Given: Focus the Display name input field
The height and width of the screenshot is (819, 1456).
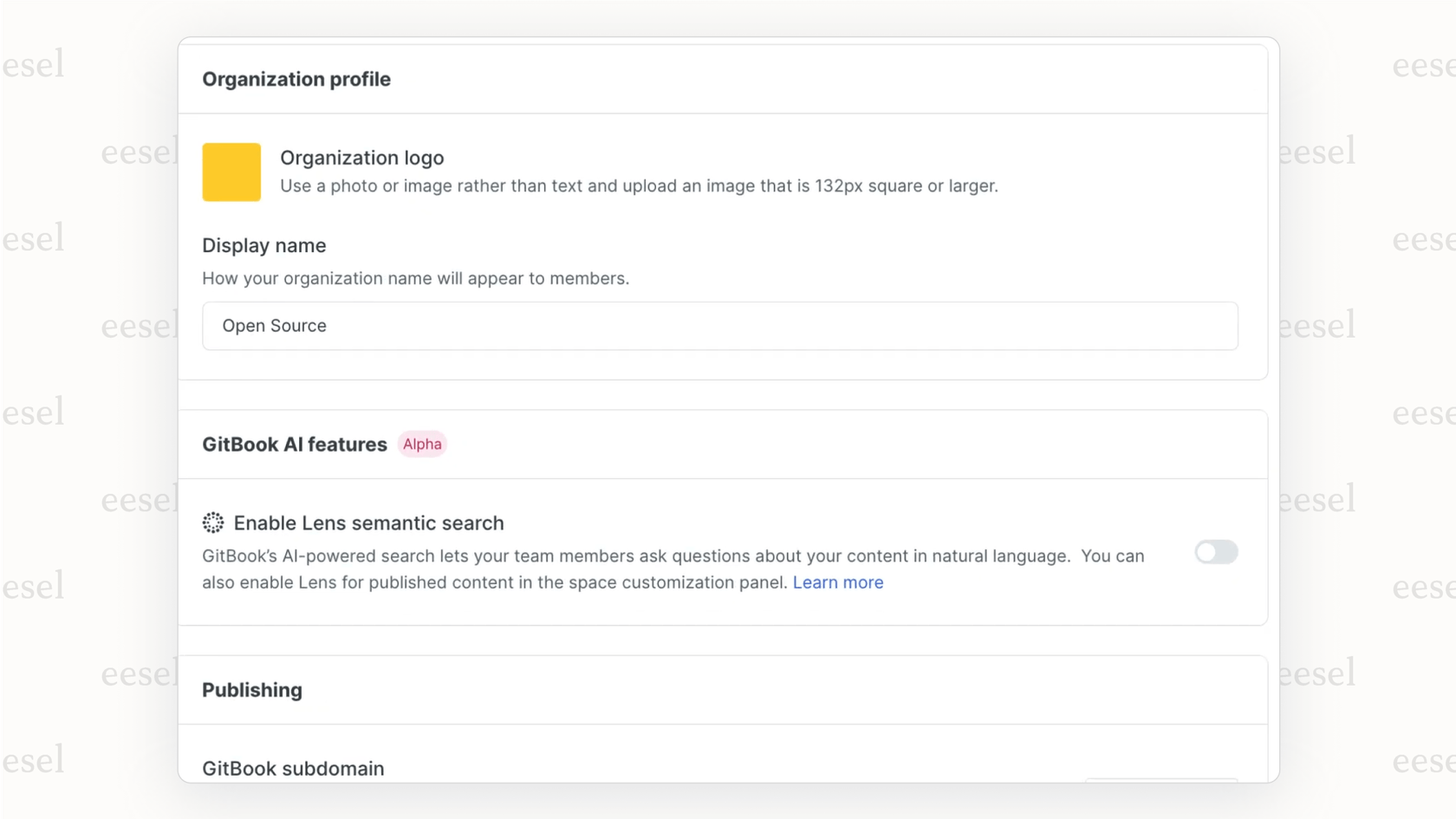Looking at the screenshot, I should tap(720, 326).
